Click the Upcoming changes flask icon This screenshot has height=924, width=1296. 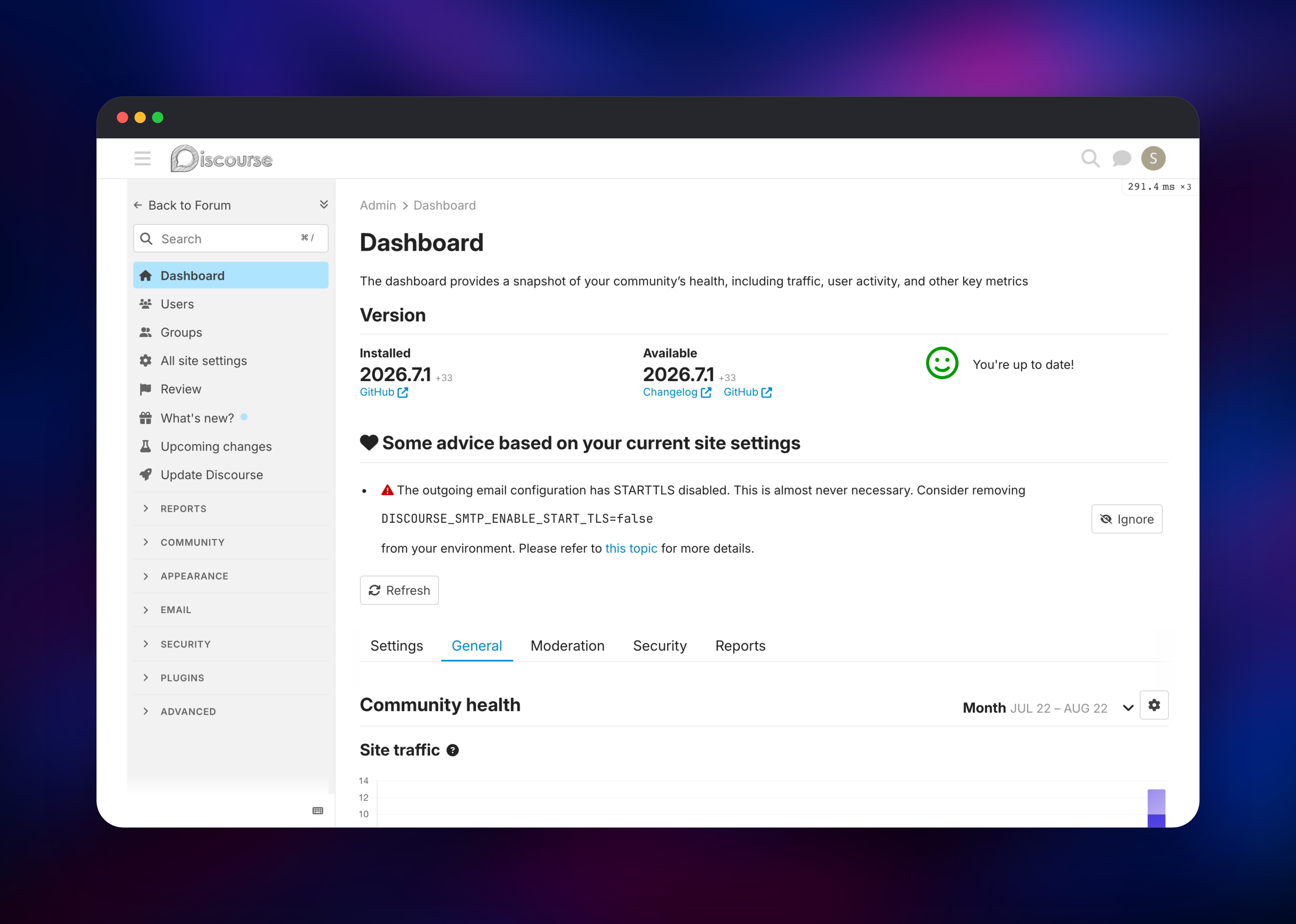click(x=146, y=447)
